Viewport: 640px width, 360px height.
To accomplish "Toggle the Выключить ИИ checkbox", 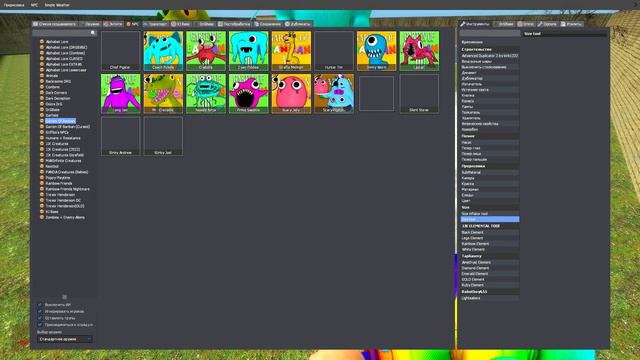I will tap(40, 304).
